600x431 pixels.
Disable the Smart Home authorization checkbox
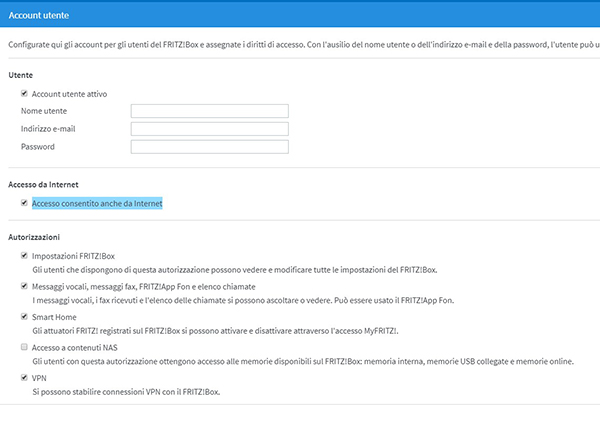pyautogui.click(x=24, y=317)
